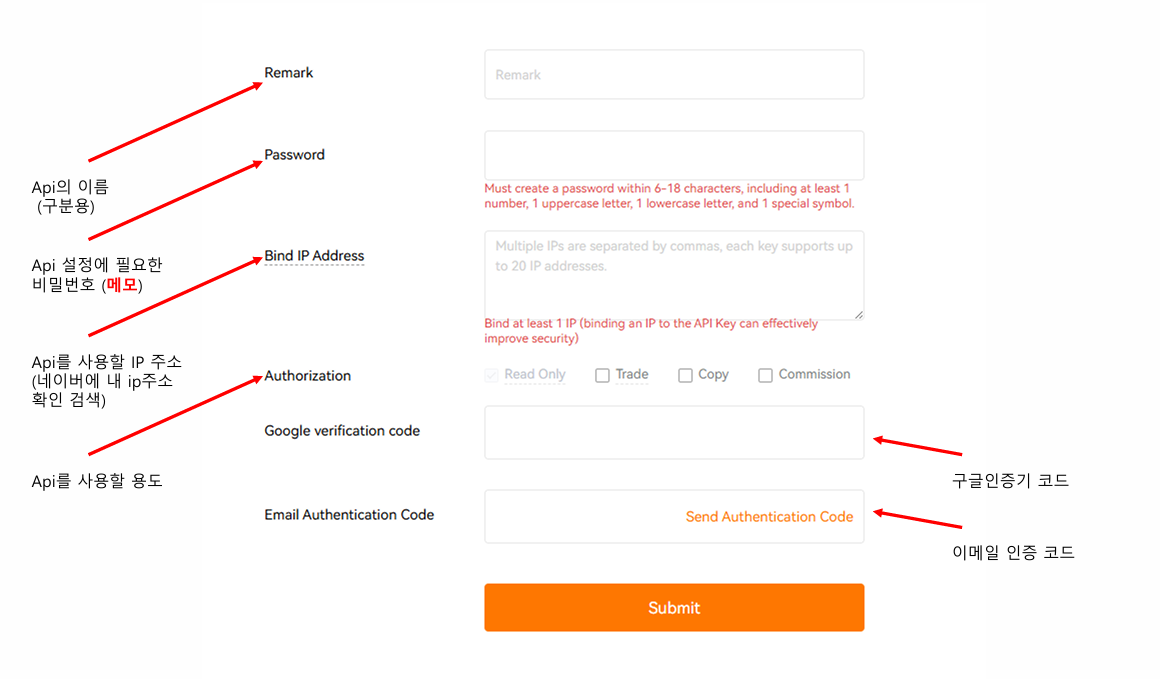Enable the Trade permission checkbox

(x=602, y=376)
